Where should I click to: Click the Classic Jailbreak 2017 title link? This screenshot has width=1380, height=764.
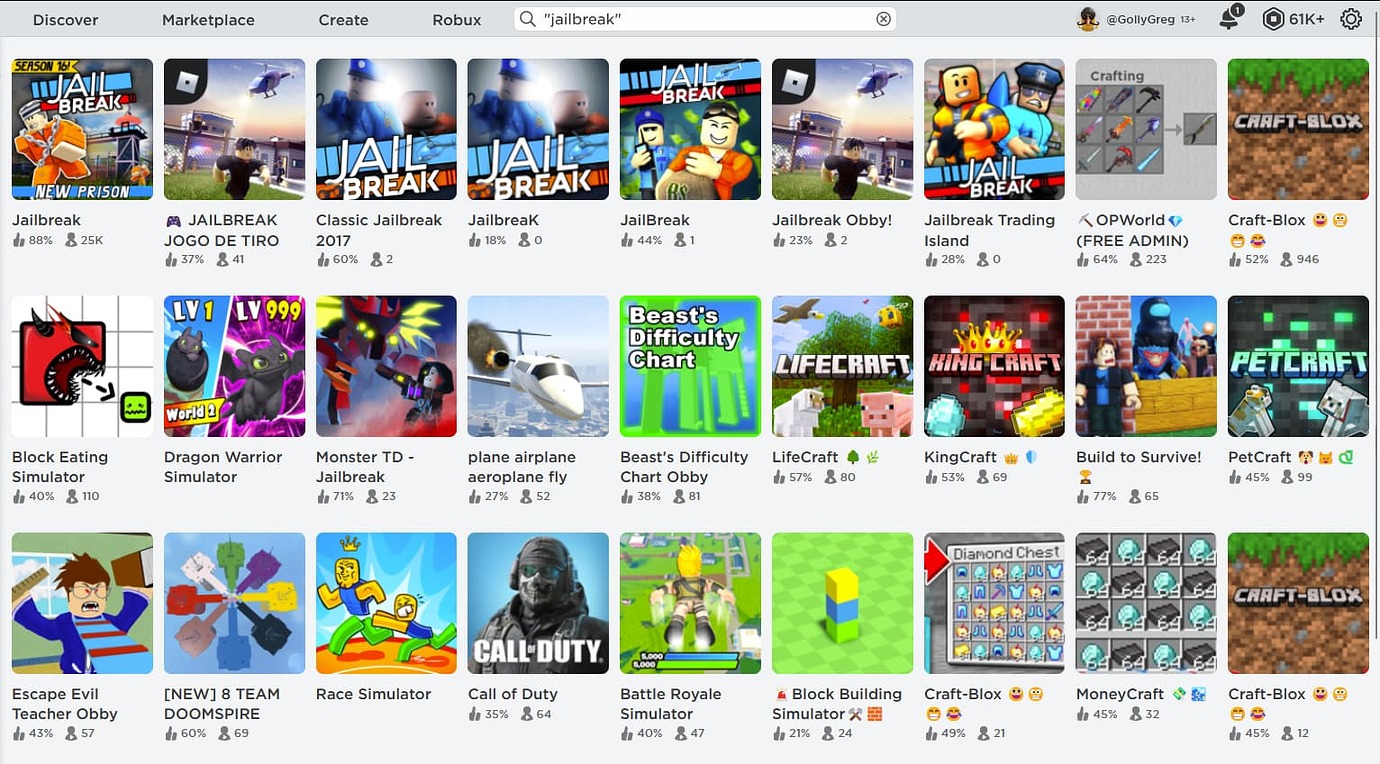(x=379, y=230)
